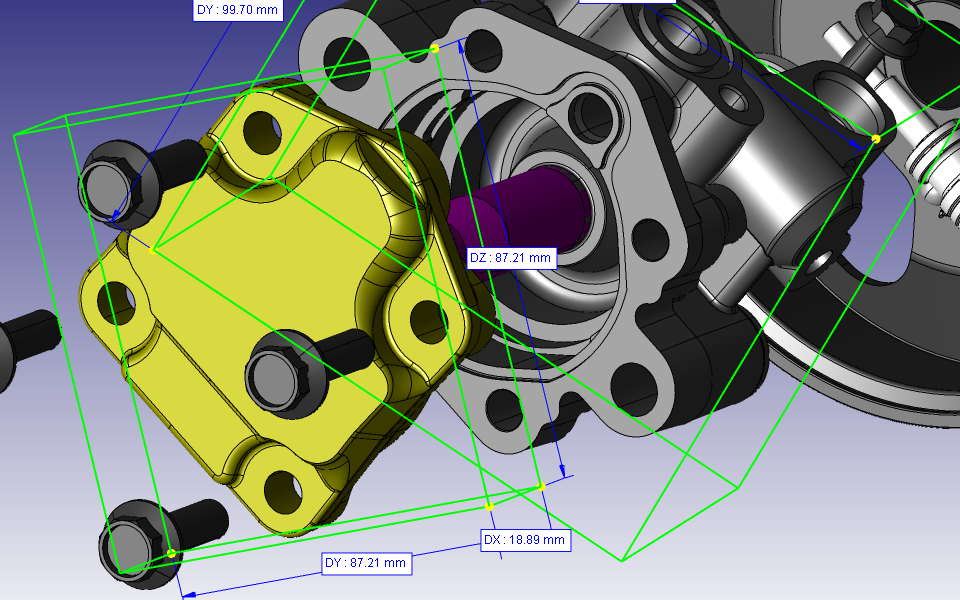Pick the top hole of the yellow cover

pyautogui.click(x=262, y=126)
